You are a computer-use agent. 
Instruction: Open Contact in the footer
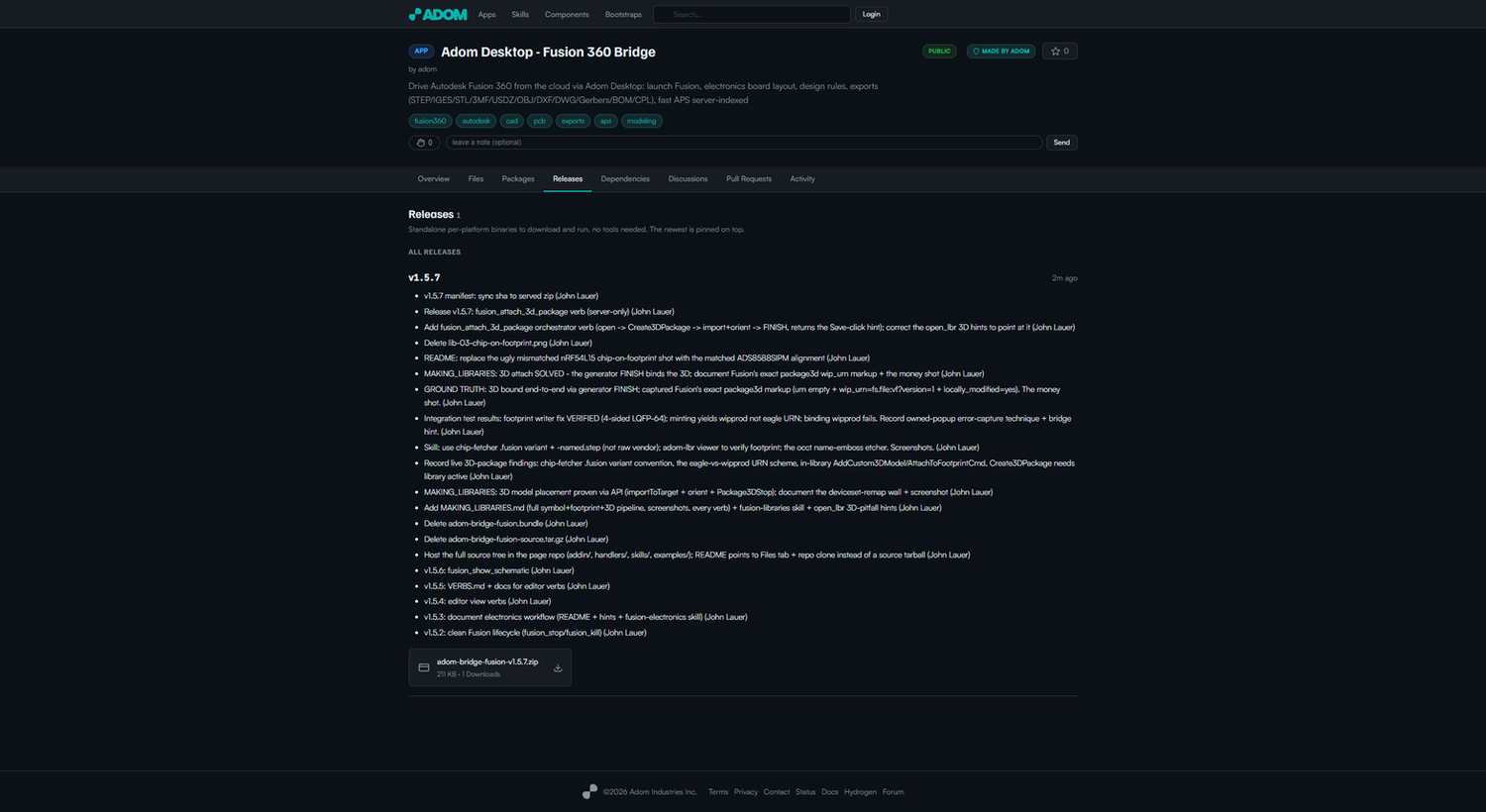[x=777, y=792]
